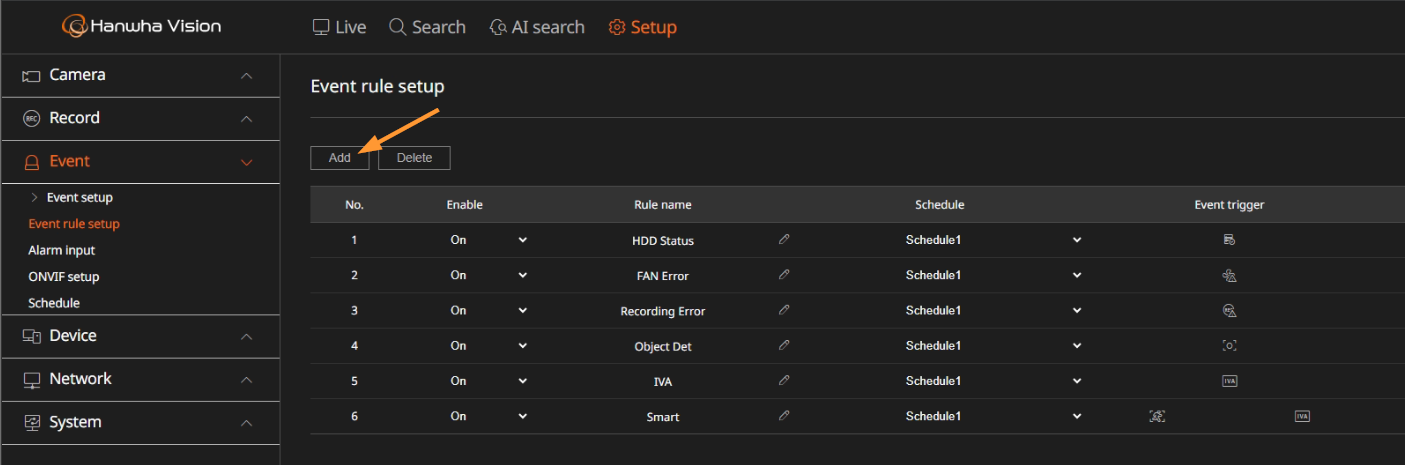Screen dimensions: 1405x465
Task: Open the Search tab
Action: click(427, 27)
